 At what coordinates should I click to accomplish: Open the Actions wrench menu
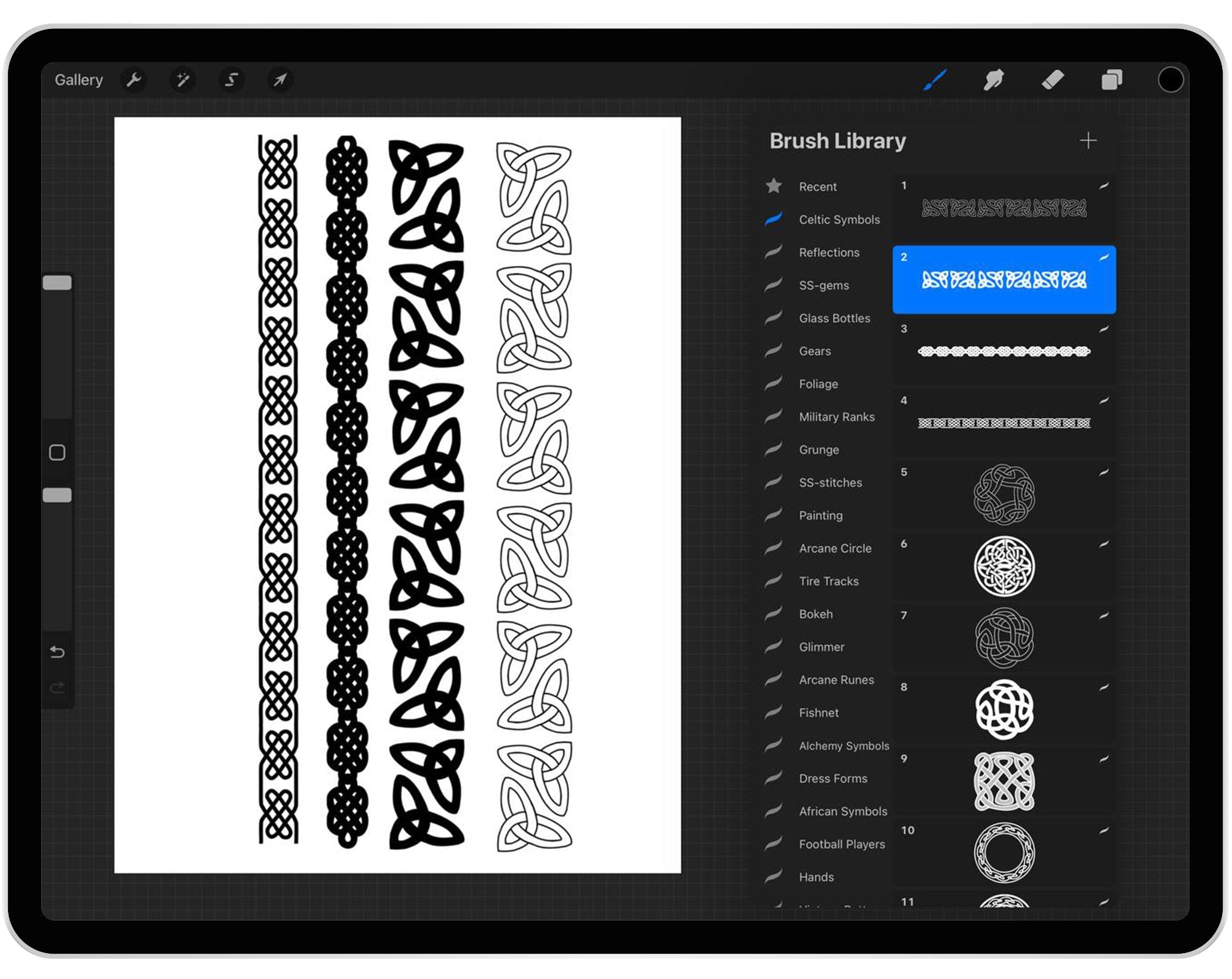134,79
